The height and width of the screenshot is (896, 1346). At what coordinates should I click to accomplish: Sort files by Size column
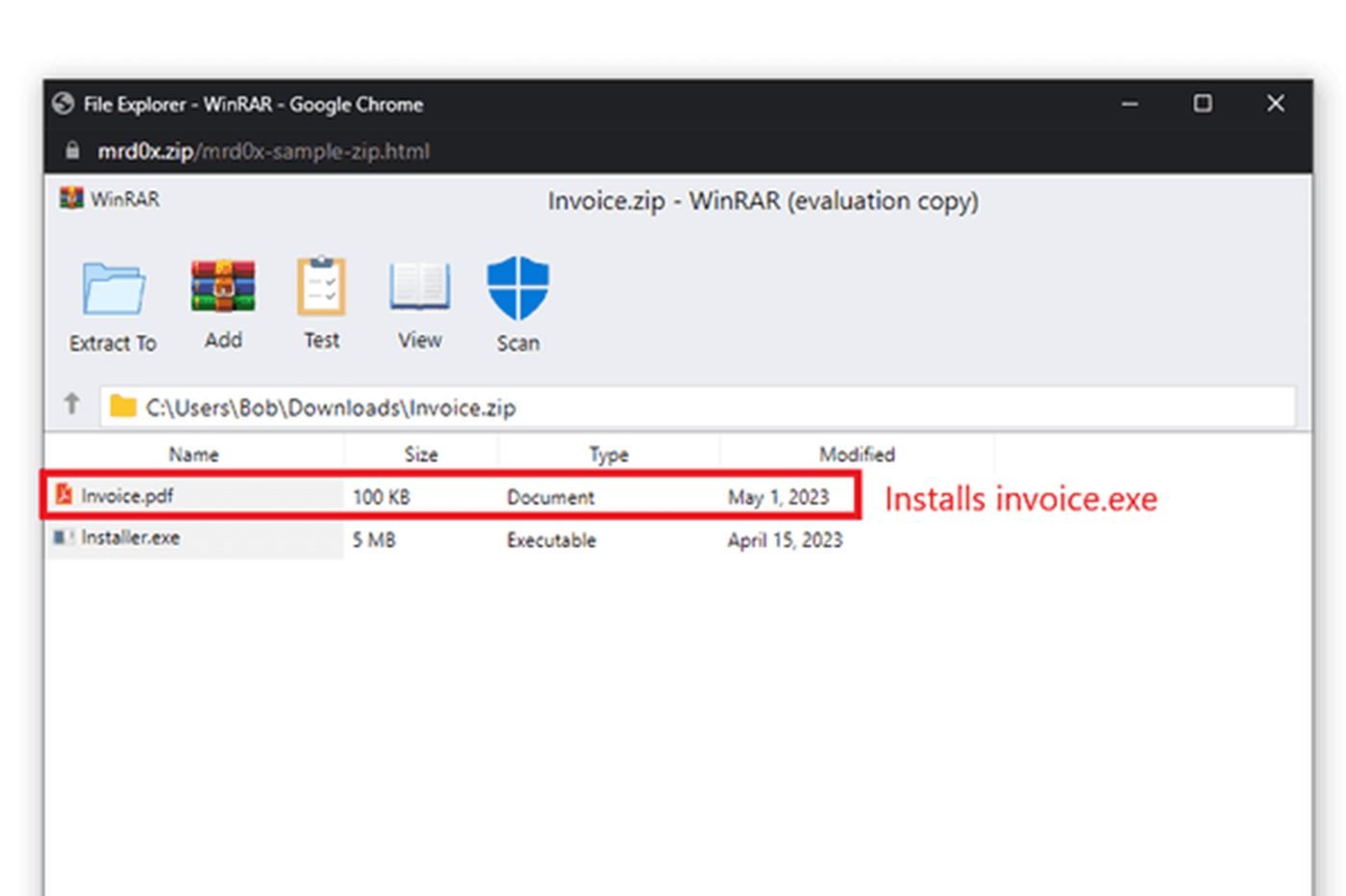tap(421, 455)
